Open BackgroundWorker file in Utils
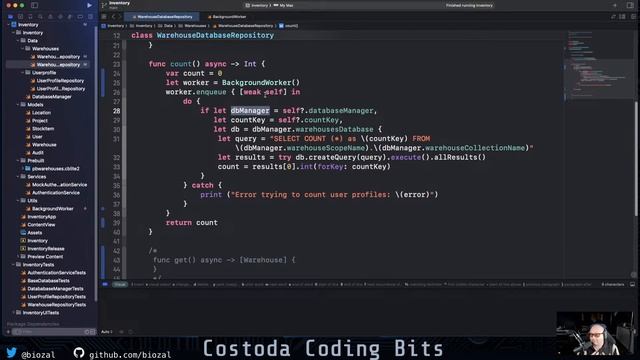Image resolution: width=640 pixels, height=360 pixels. coord(52,209)
